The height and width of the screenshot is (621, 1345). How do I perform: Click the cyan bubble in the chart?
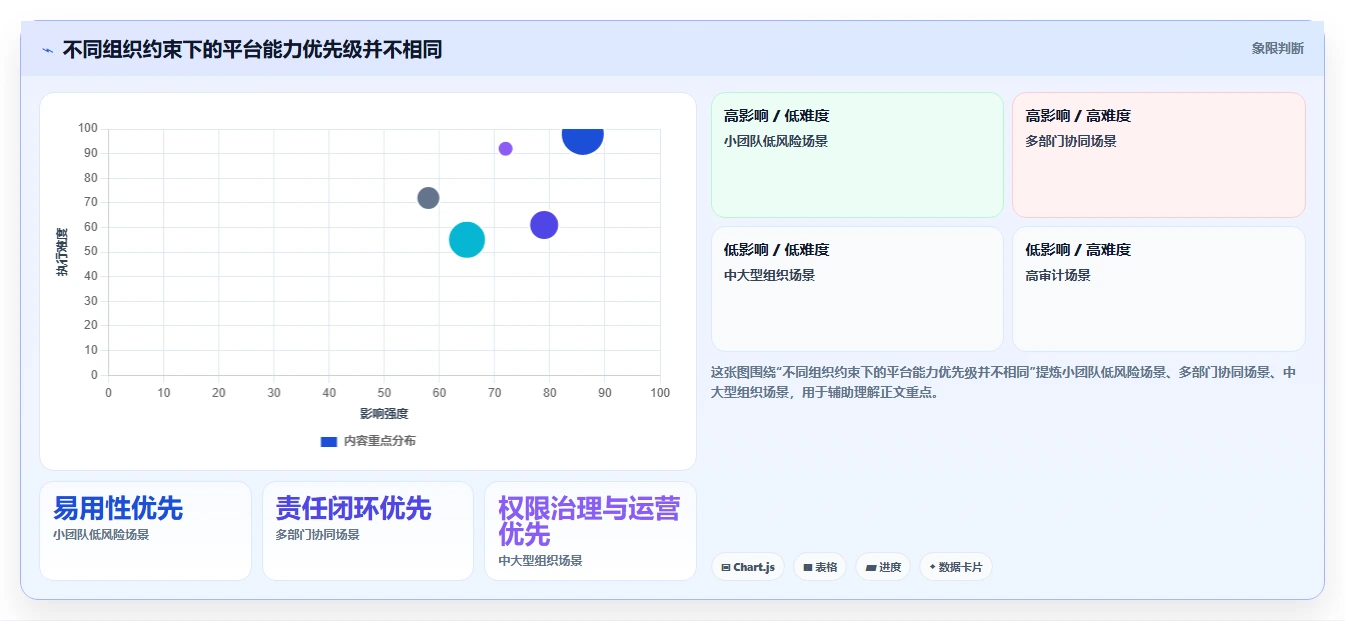pyautogui.click(x=467, y=240)
